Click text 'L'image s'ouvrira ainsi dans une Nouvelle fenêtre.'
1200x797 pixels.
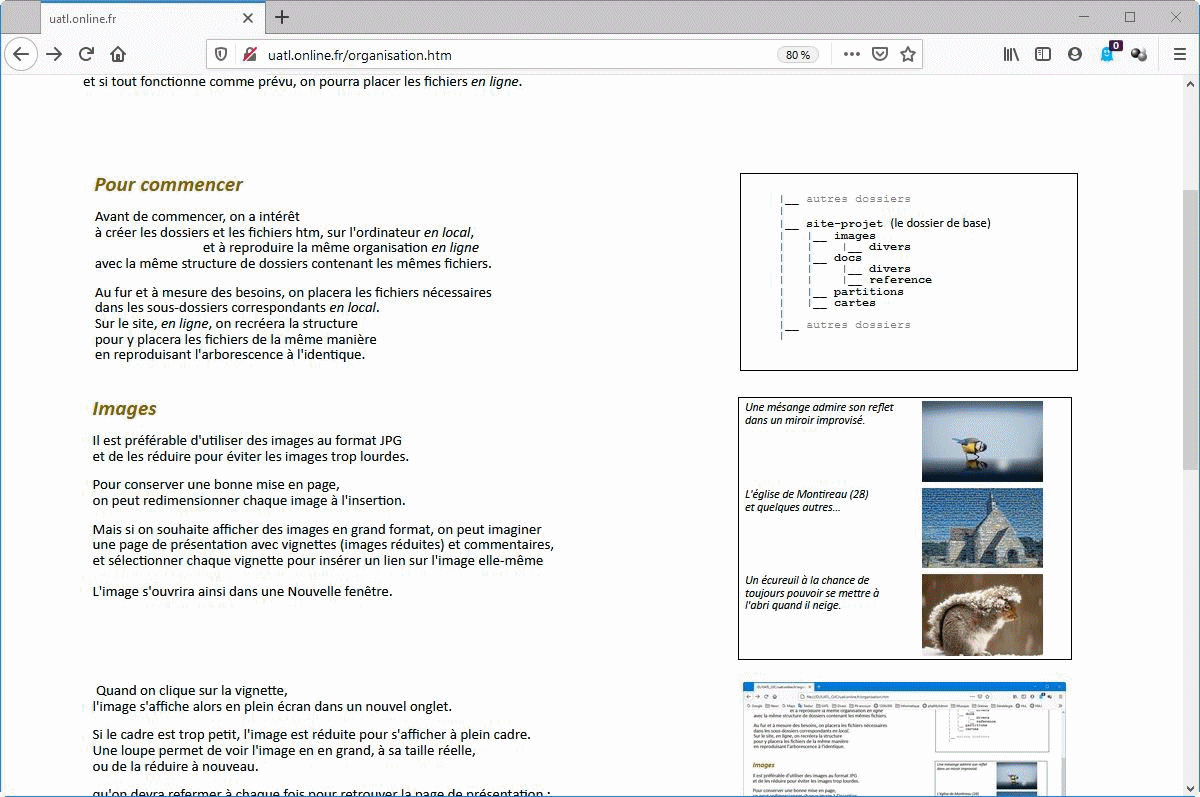242,591
